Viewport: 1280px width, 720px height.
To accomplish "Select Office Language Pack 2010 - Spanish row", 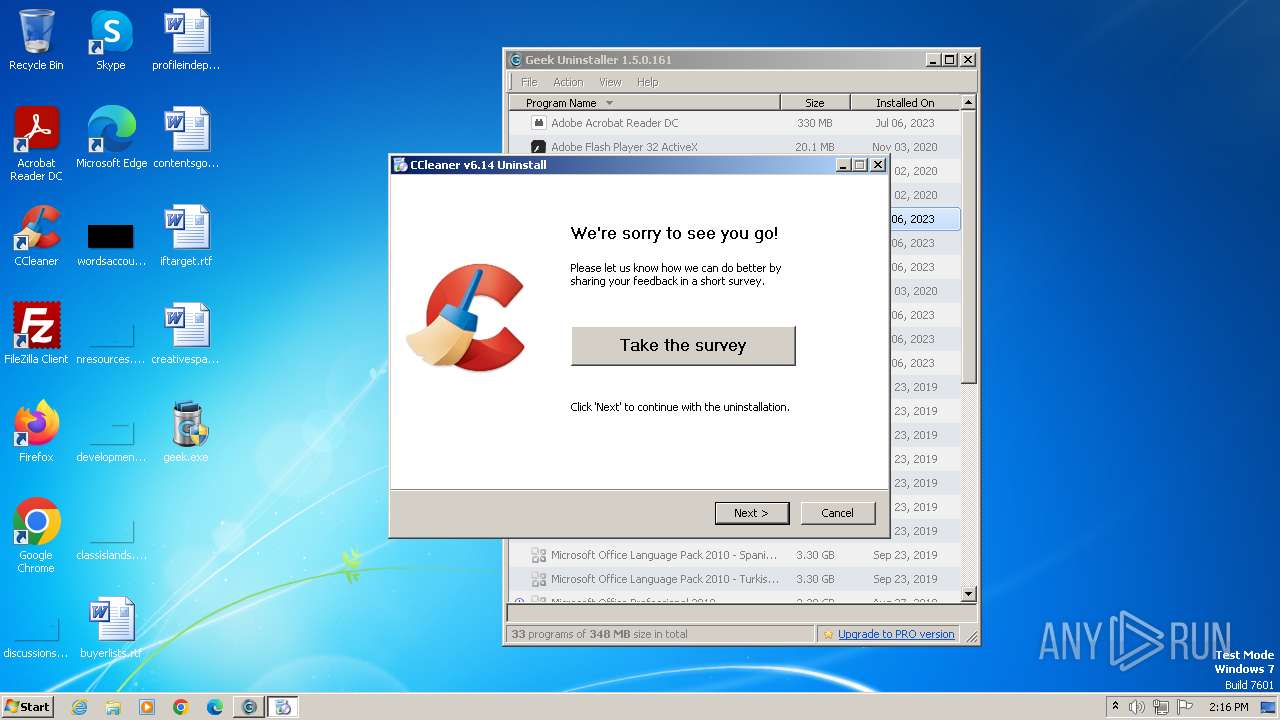I will click(x=734, y=555).
